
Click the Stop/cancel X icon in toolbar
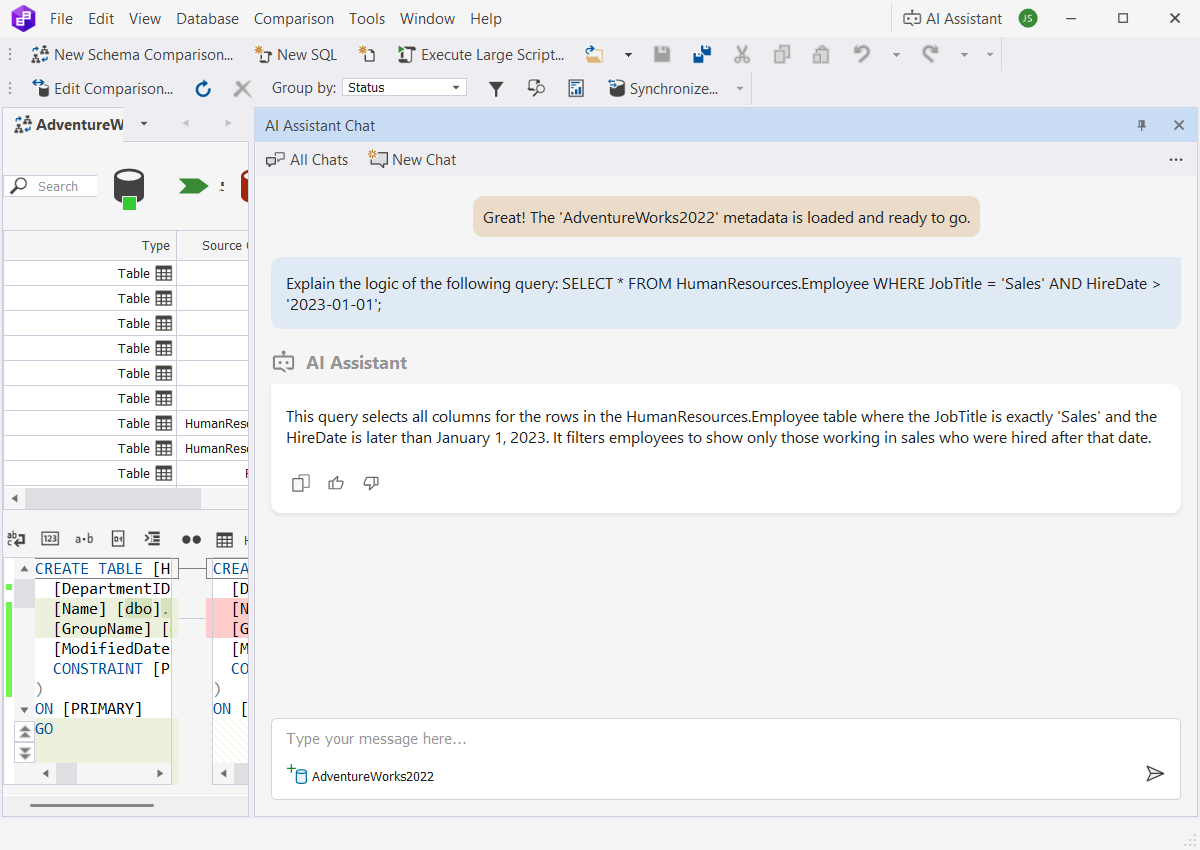242,88
